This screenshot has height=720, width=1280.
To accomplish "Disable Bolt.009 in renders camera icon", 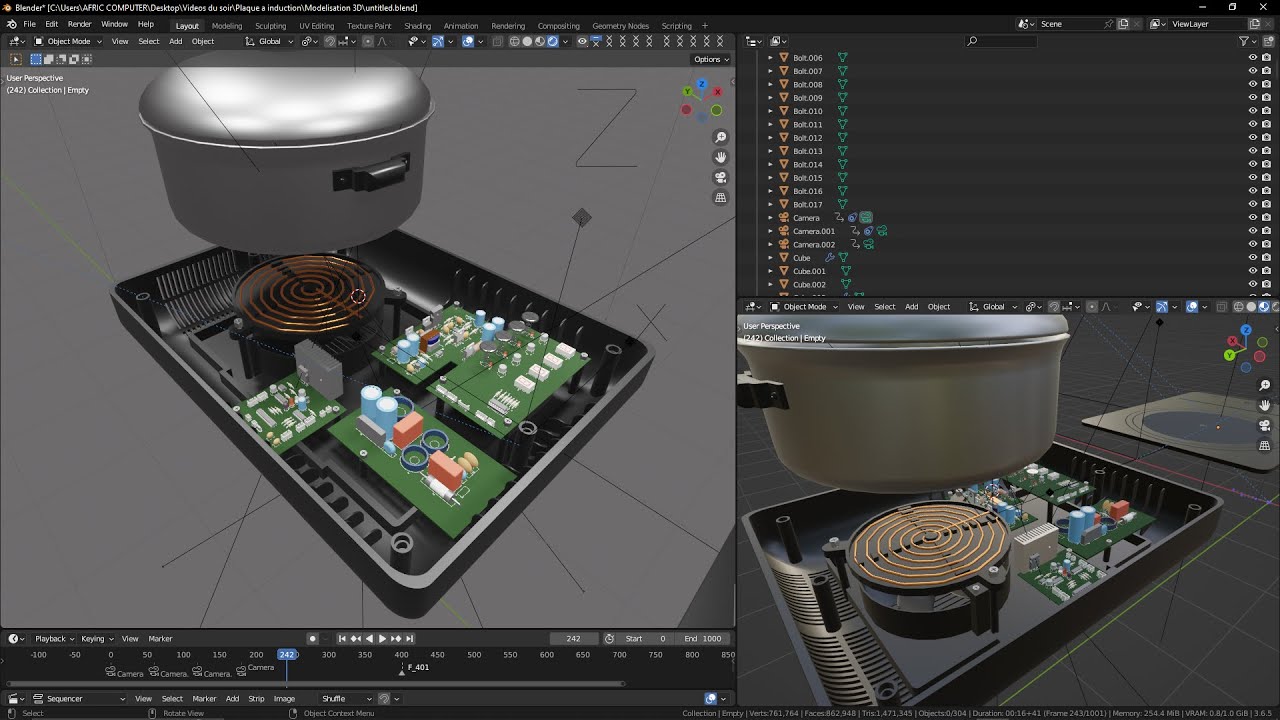I will tap(1267, 97).
